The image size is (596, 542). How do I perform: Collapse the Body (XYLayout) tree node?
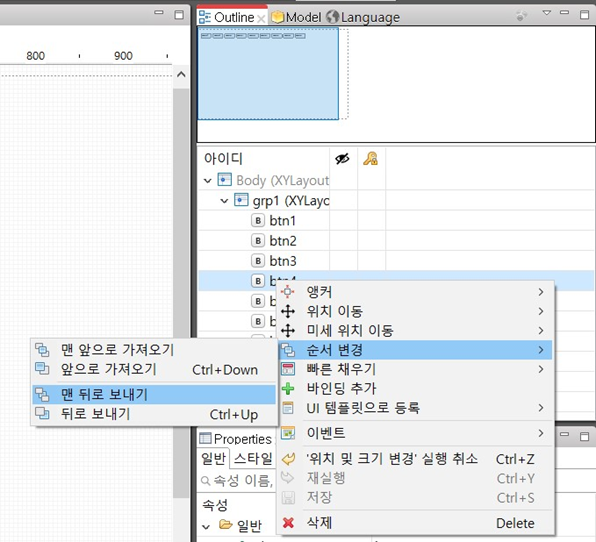[x=208, y=181]
